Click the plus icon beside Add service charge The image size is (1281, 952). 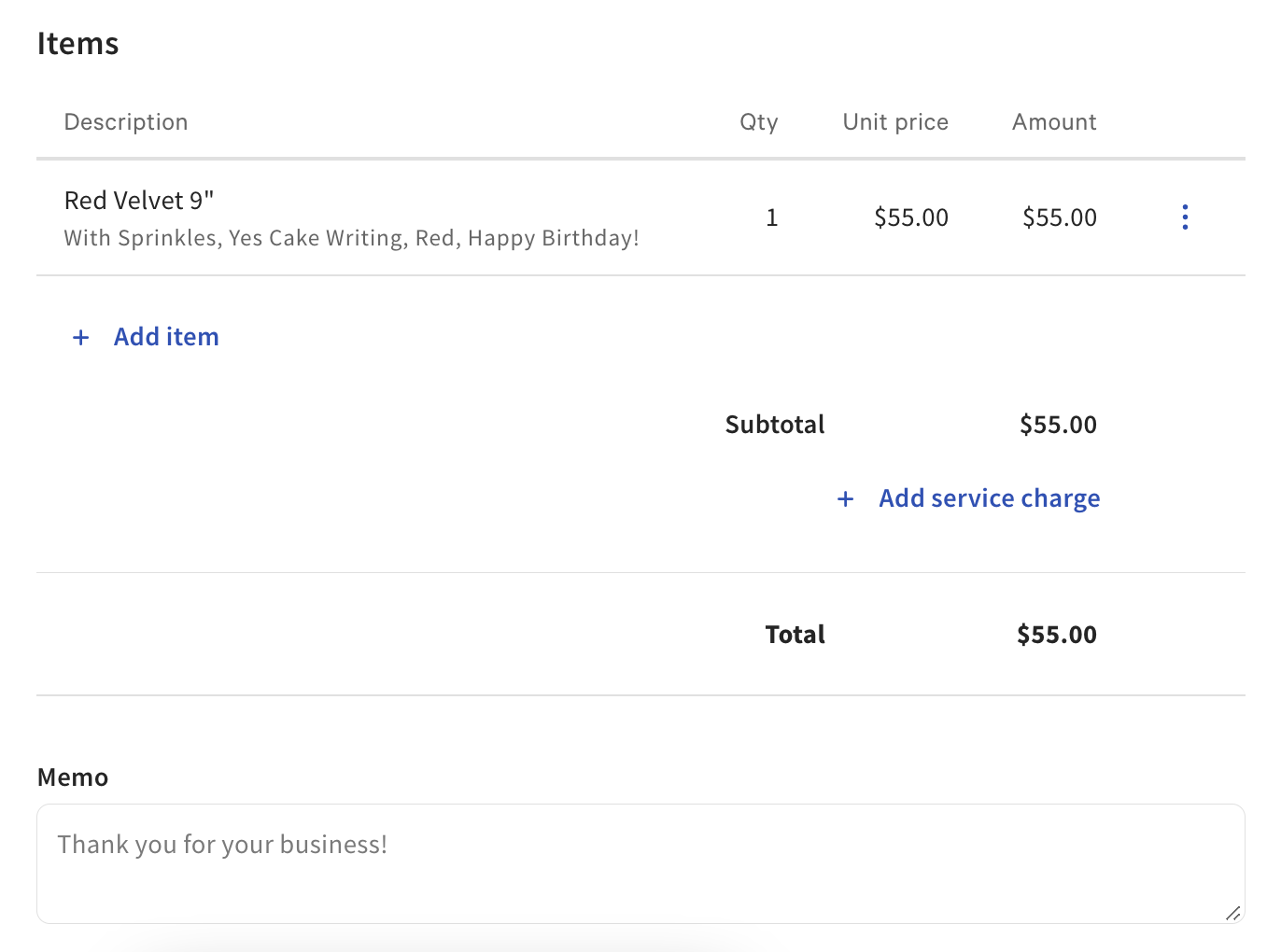tap(845, 499)
